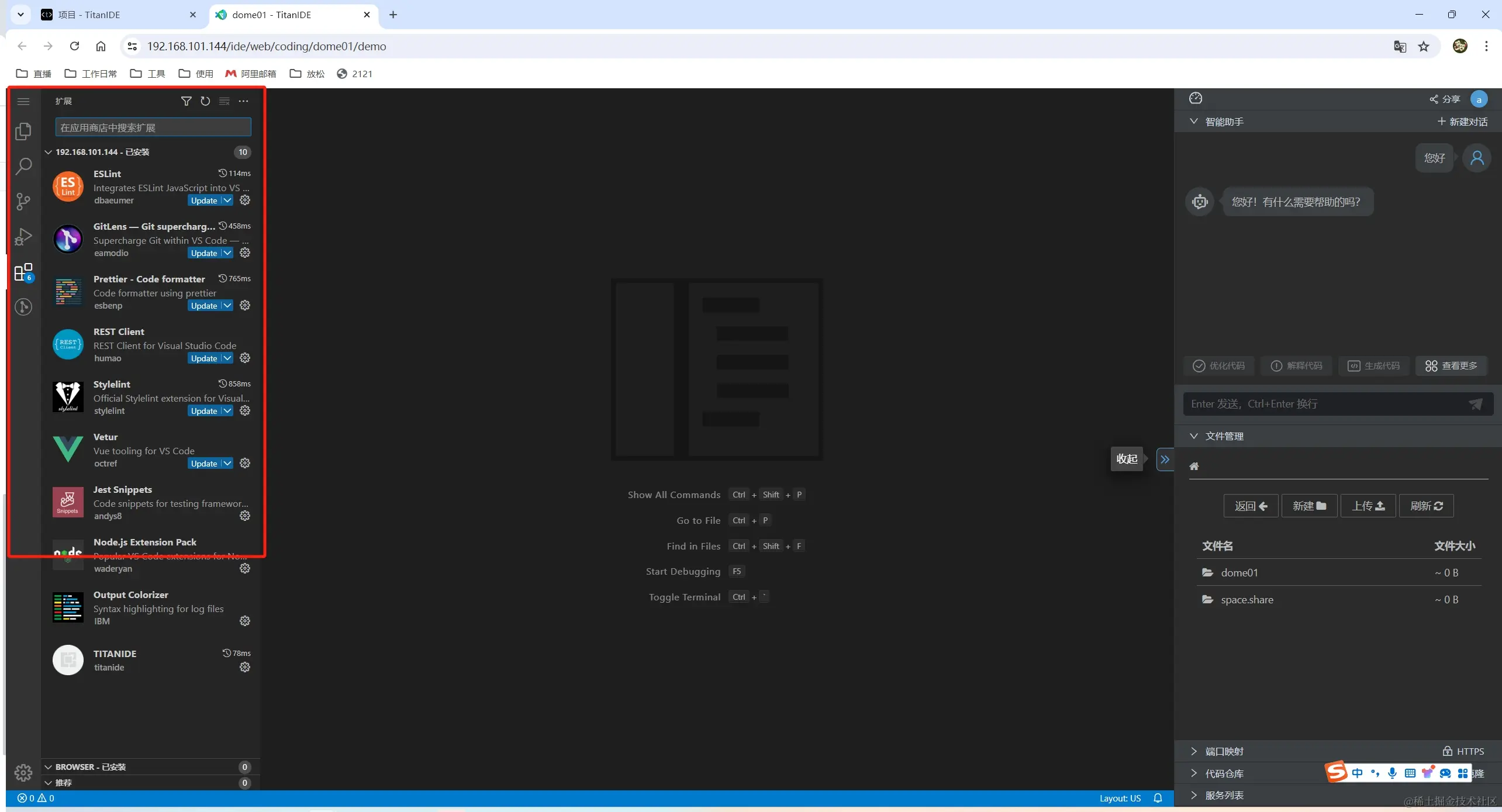Viewport: 1502px width, 812px height.
Task: Open Update dropdown arrow for Prettier
Action: [x=227, y=306]
